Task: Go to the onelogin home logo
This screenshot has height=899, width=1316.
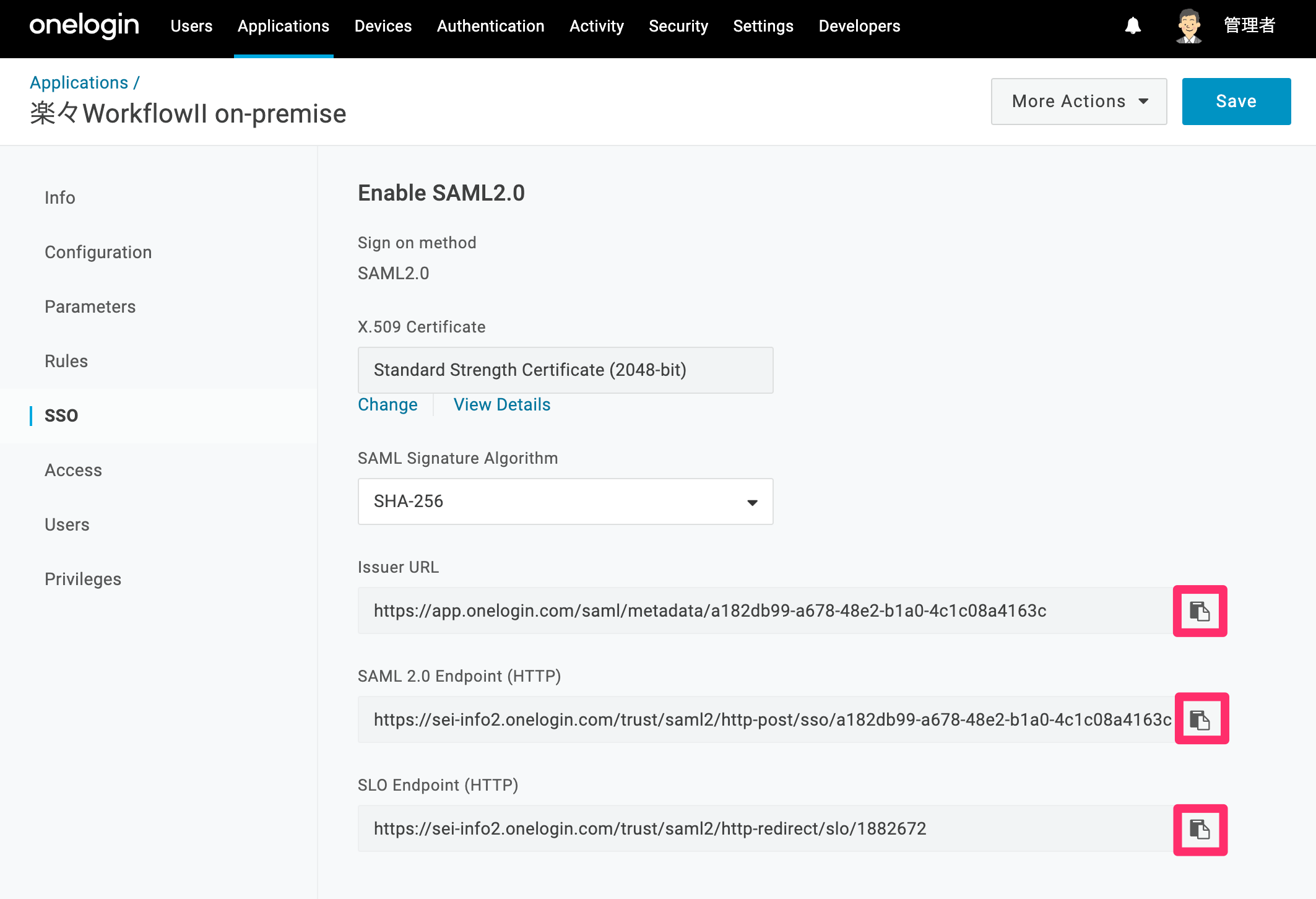Action: 84,26
